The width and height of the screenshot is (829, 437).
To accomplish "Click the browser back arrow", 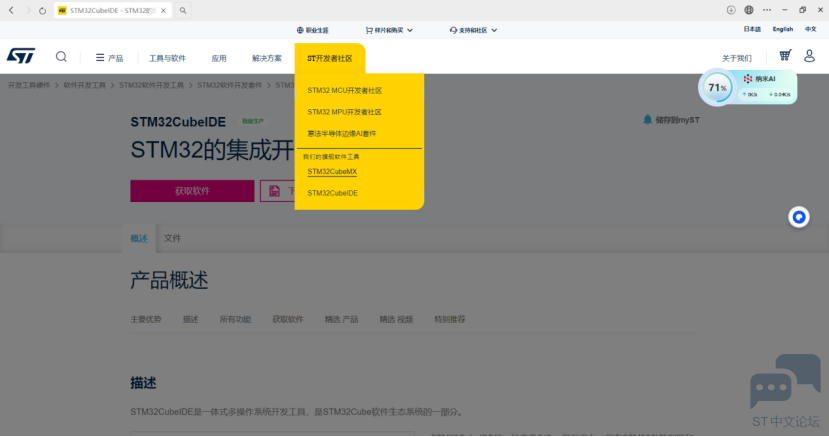I will tap(11, 10).
